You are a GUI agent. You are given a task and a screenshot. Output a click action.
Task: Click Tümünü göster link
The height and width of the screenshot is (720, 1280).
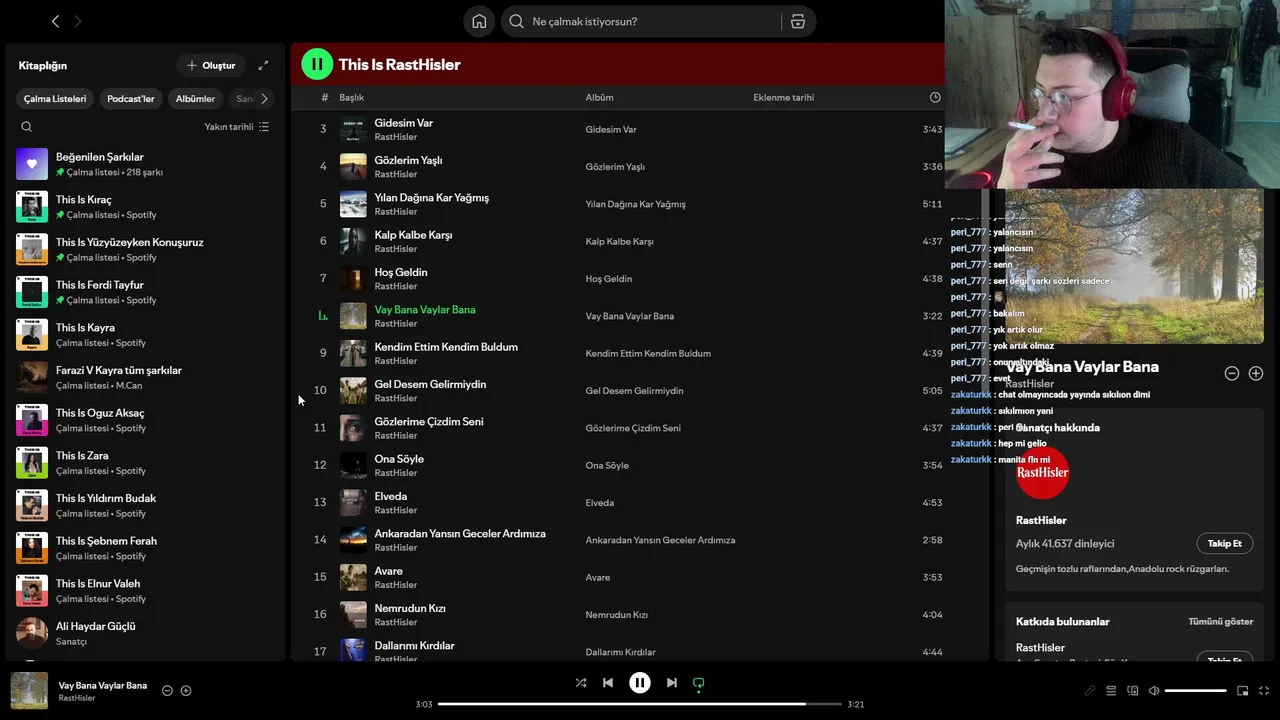[x=1220, y=621]
